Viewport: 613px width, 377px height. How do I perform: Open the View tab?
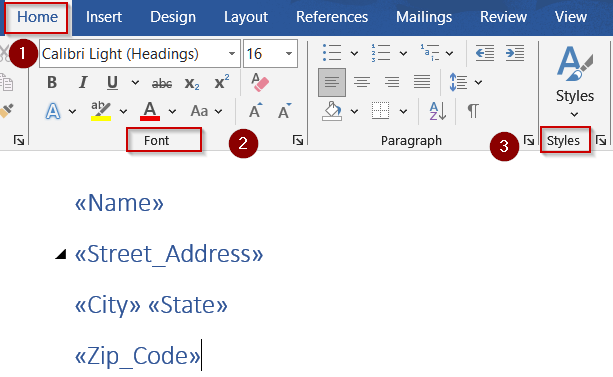tap(571, 17)
